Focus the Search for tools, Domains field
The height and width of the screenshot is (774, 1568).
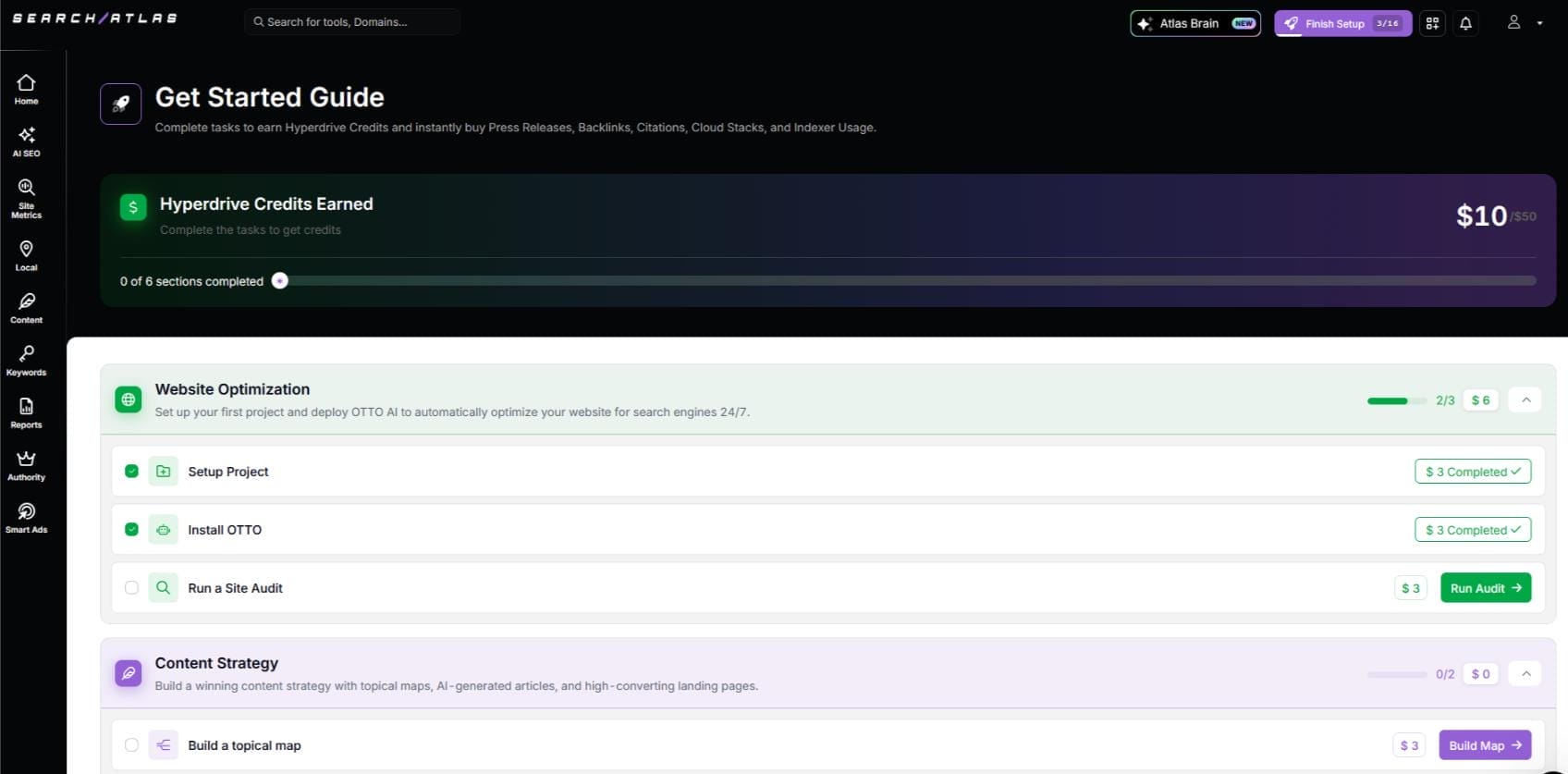pyautogui.click(x=352, y=22)
